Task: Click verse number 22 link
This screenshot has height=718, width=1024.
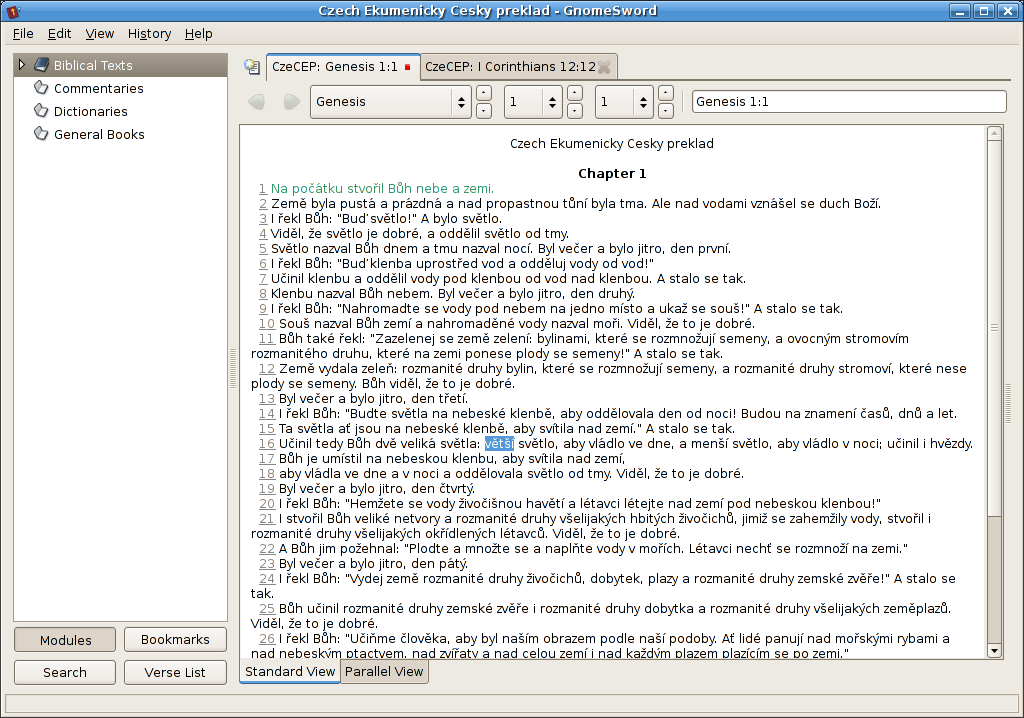Action: [x=266, y=549]
